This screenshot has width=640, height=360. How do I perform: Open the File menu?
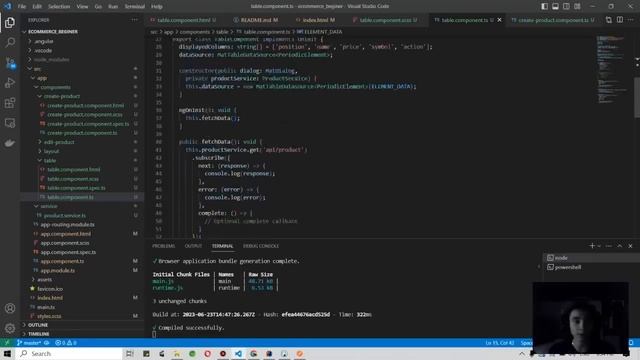[x=22, y=7]
